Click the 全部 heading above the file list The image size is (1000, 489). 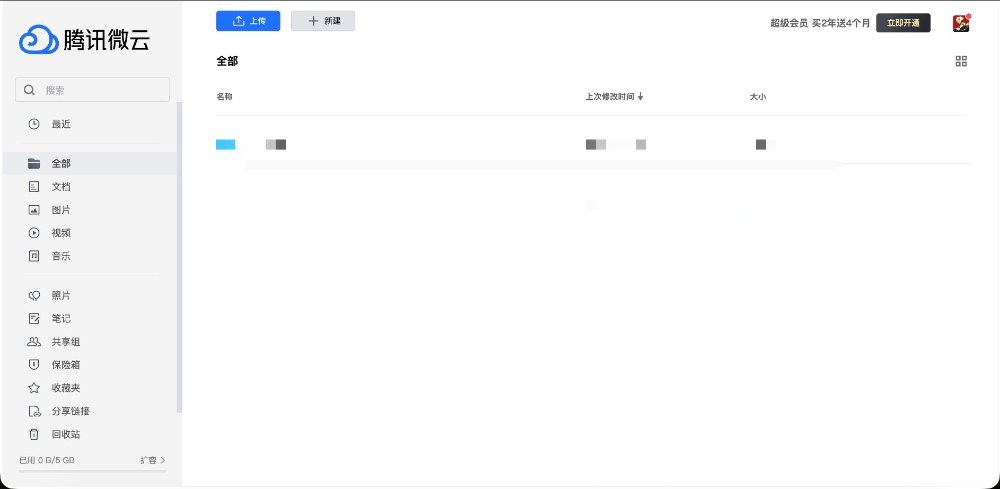click(x=227, y=61)
